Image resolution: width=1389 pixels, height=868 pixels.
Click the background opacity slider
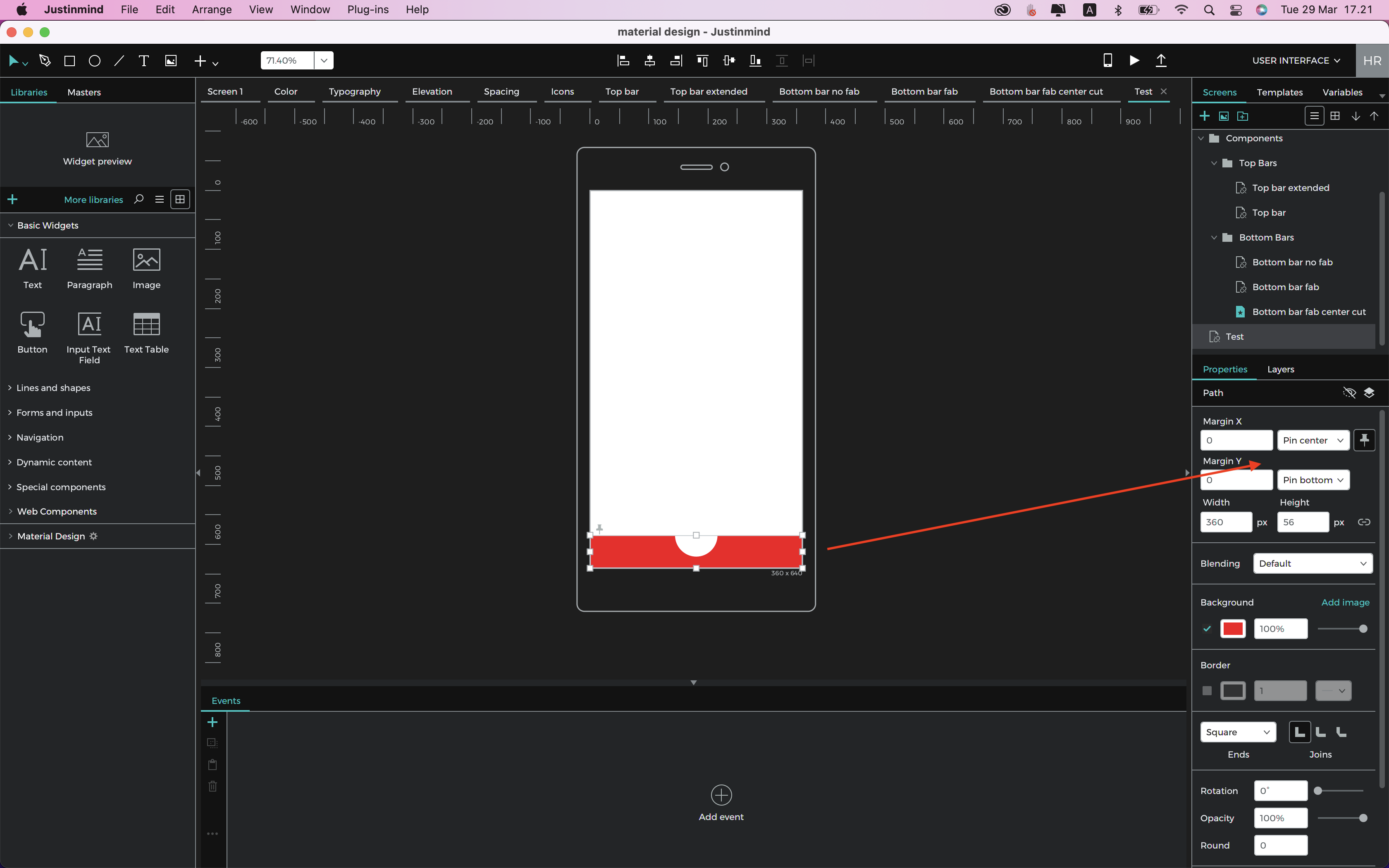[x=1341, y=629]
